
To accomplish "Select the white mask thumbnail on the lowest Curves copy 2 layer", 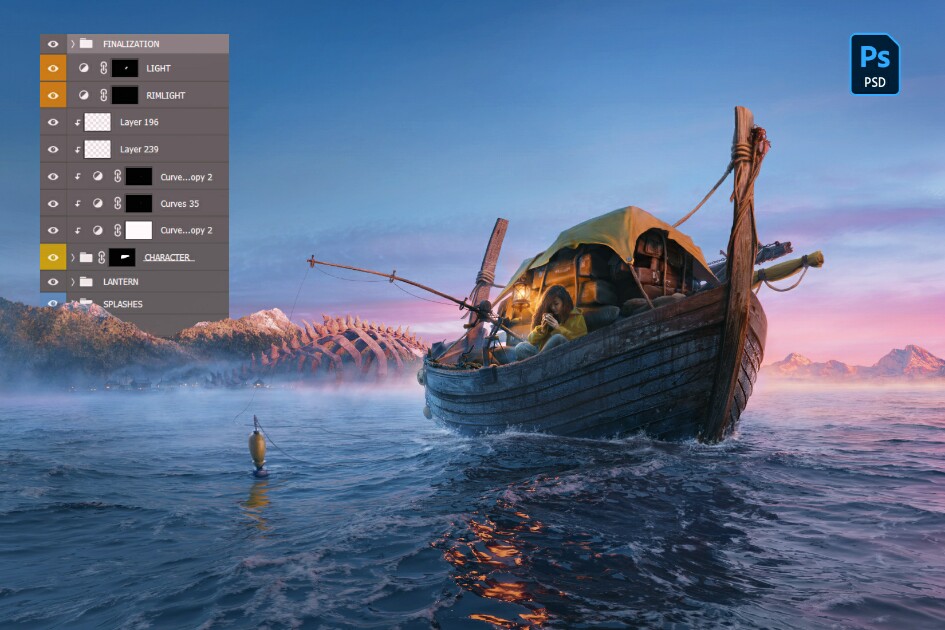I will coord(138,230).
